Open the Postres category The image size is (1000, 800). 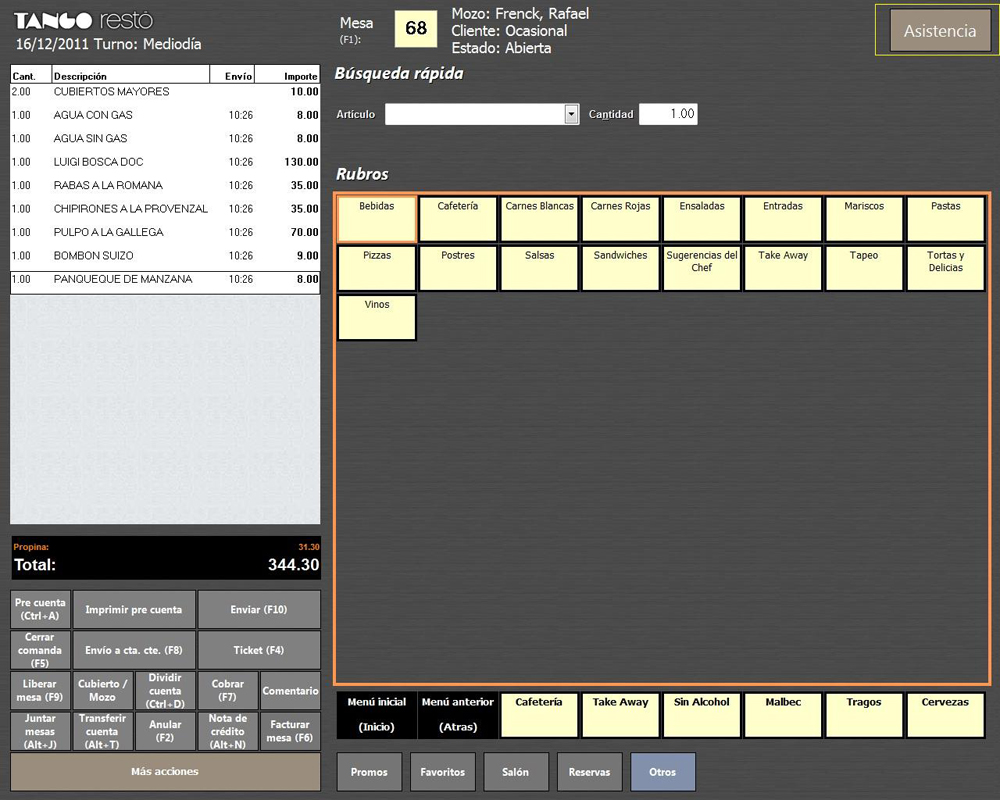[458, 269]
